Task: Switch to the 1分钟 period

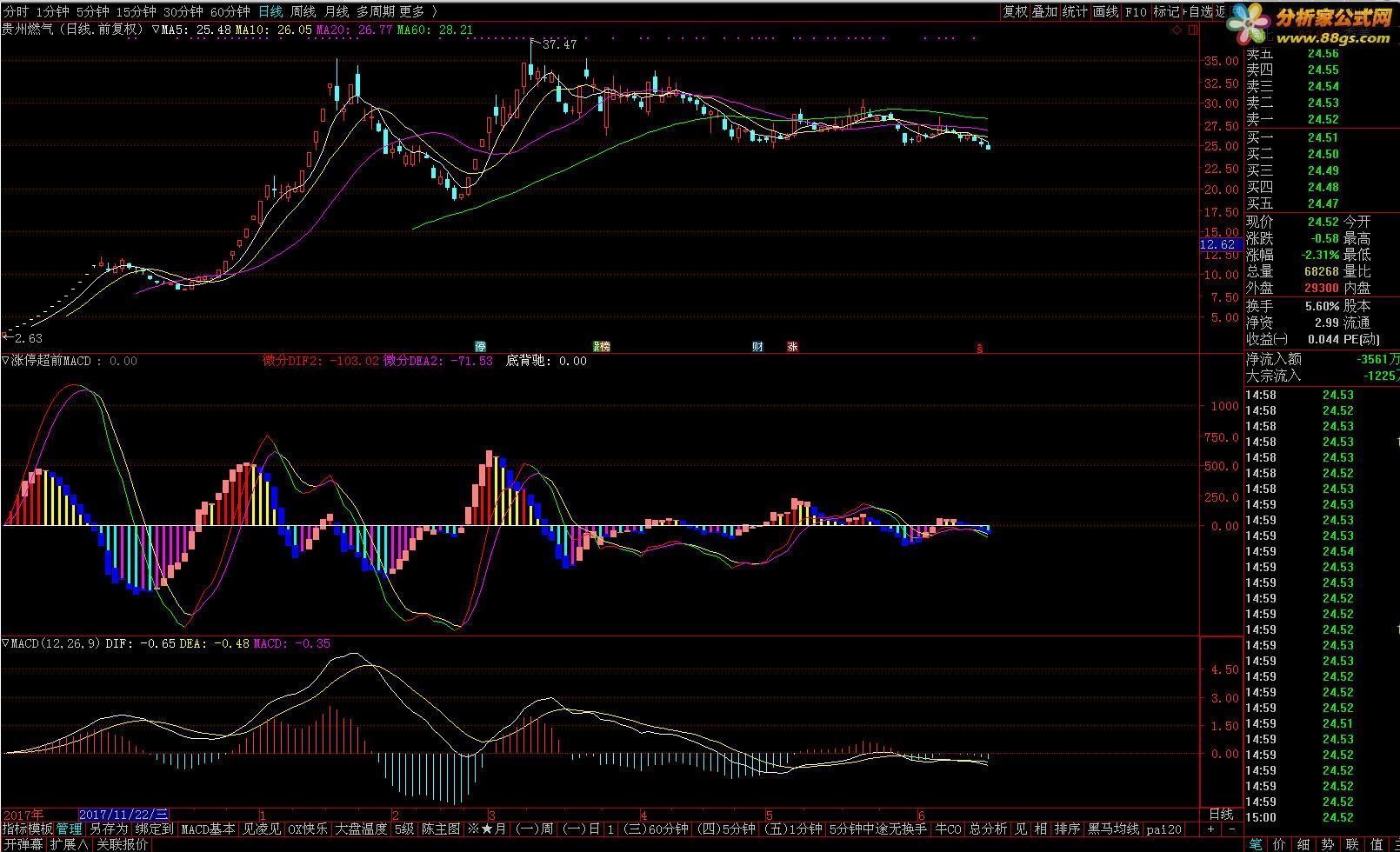Action: coord(52,11)
